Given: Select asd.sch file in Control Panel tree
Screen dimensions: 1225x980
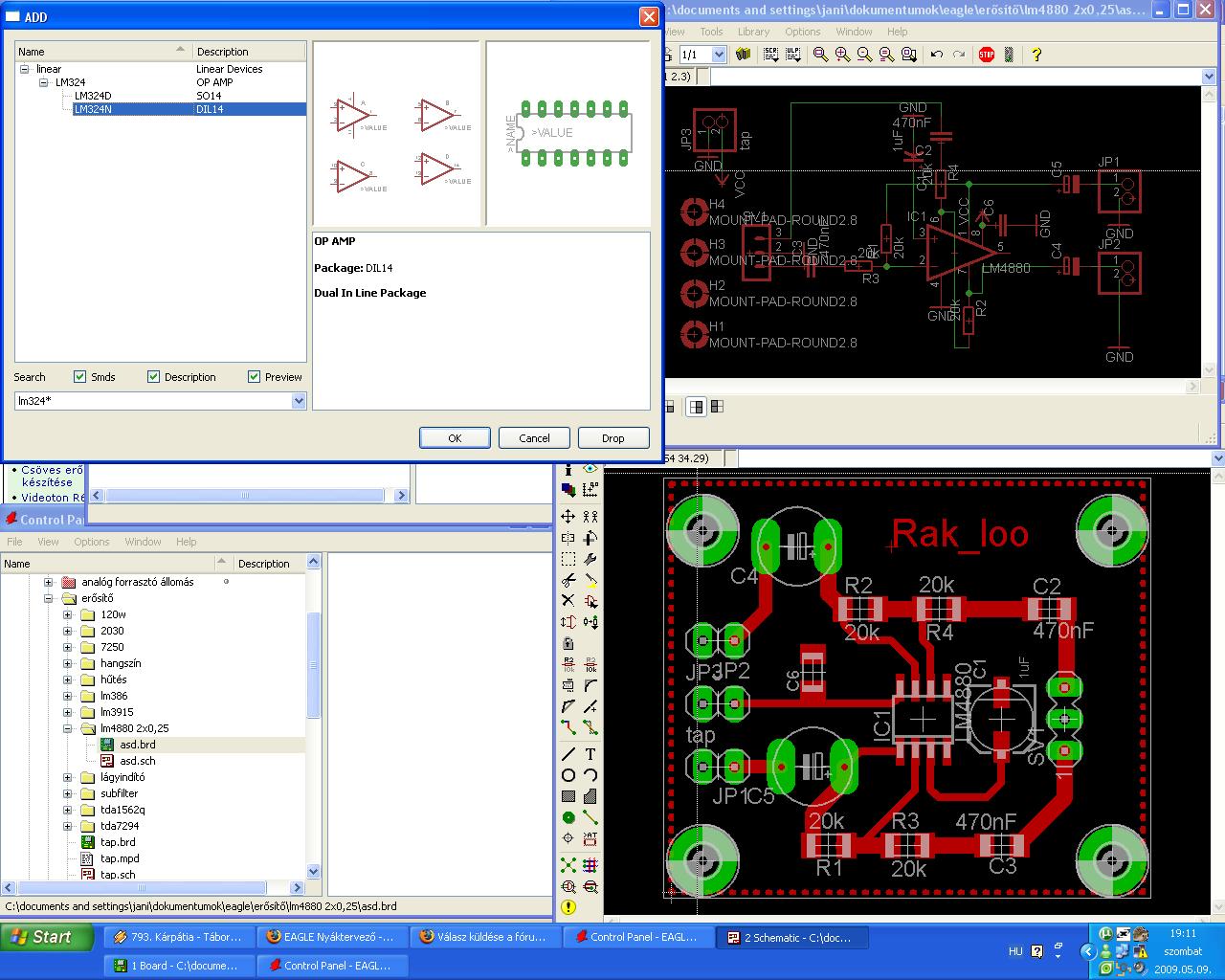Looking at the screenshot, I should click(137, 761).
